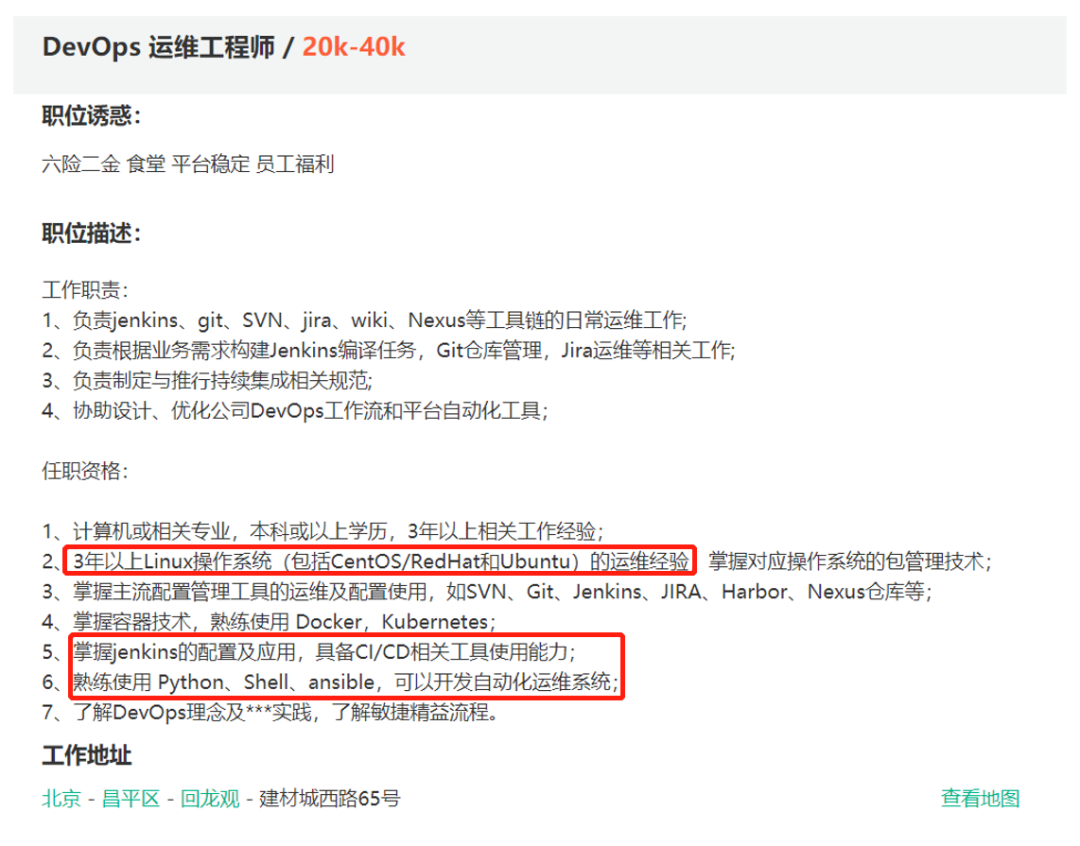Click the 六险二金 食堂 benefits line
Image resolution: width=1080 pixels, height=846 pixels.
tap(188, 164)
